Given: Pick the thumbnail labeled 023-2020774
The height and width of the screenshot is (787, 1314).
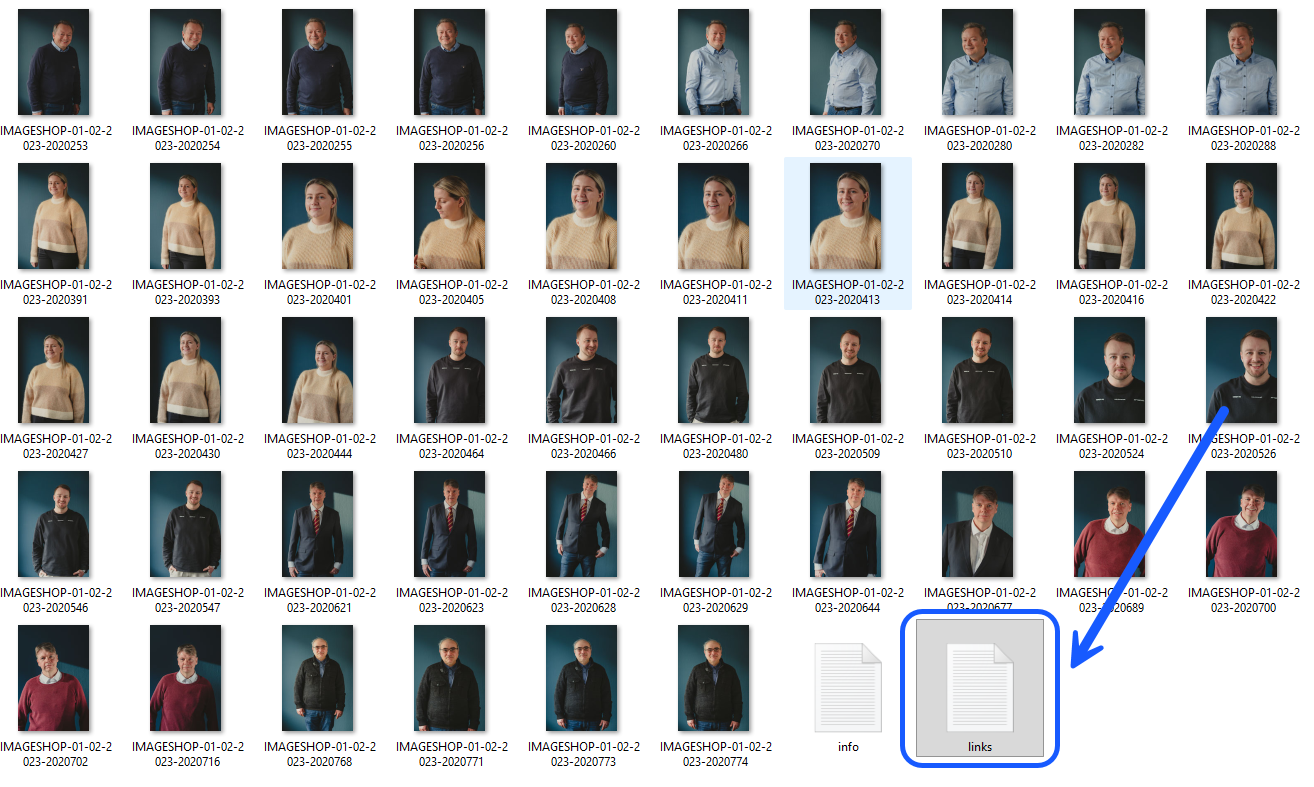Looking at the screenshot, I should tap(715, 679).
